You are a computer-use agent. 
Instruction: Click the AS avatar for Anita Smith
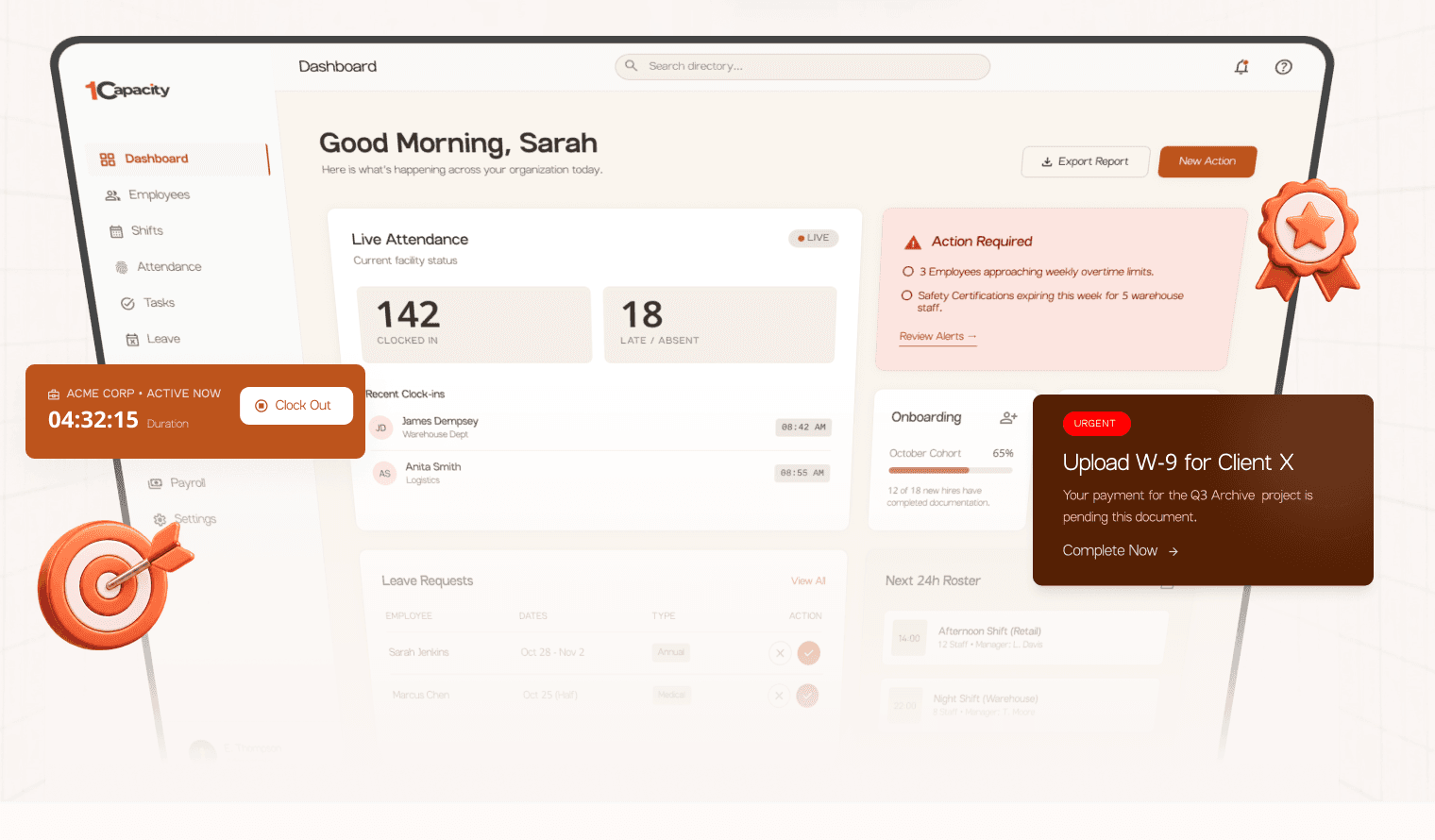click(x=384, y=473)
